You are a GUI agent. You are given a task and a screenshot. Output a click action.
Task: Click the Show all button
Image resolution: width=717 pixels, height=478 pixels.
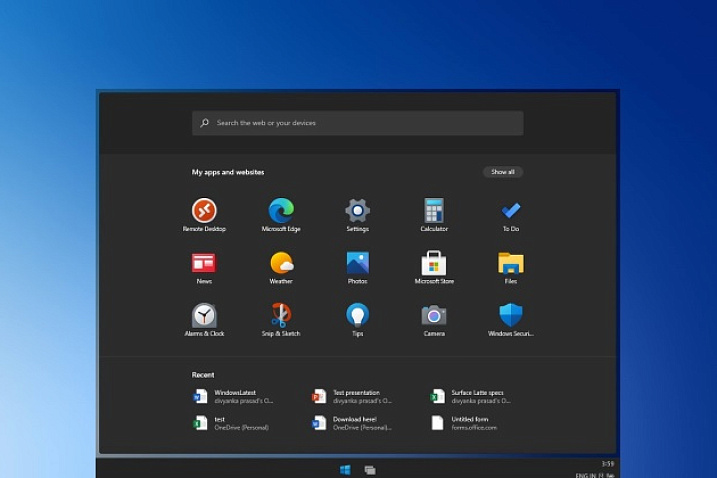pyautogui.click(x=503, y=172)
